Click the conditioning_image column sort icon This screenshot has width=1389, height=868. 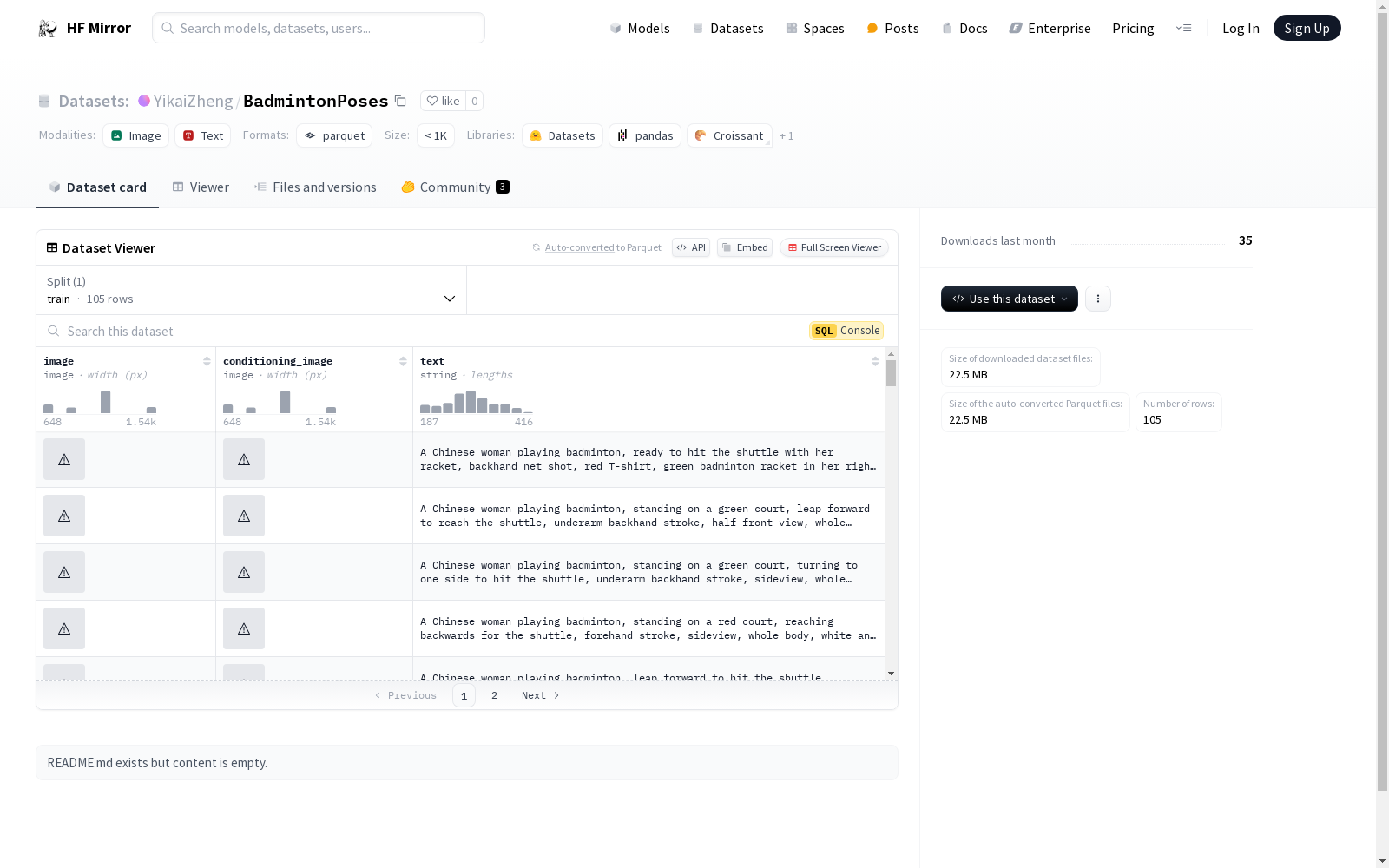pyautogui.click(x=403, y=361)
